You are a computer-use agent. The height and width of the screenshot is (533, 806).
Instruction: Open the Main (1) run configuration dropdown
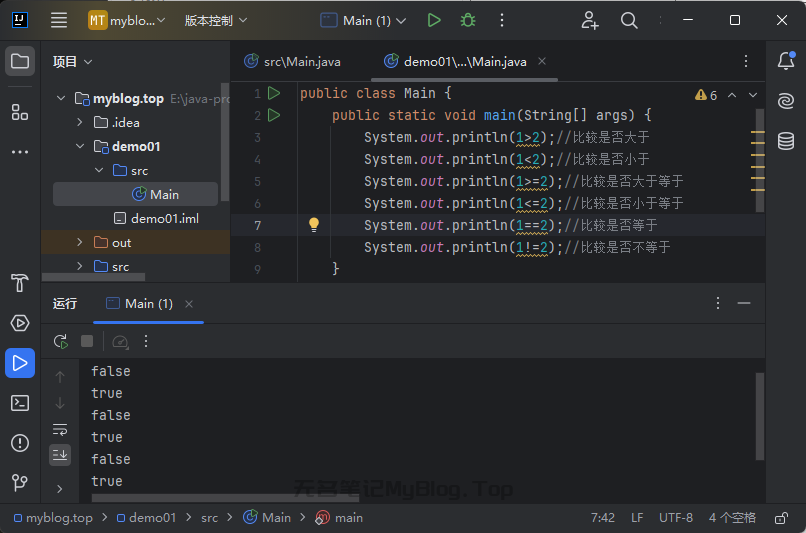tap(363, 21)
